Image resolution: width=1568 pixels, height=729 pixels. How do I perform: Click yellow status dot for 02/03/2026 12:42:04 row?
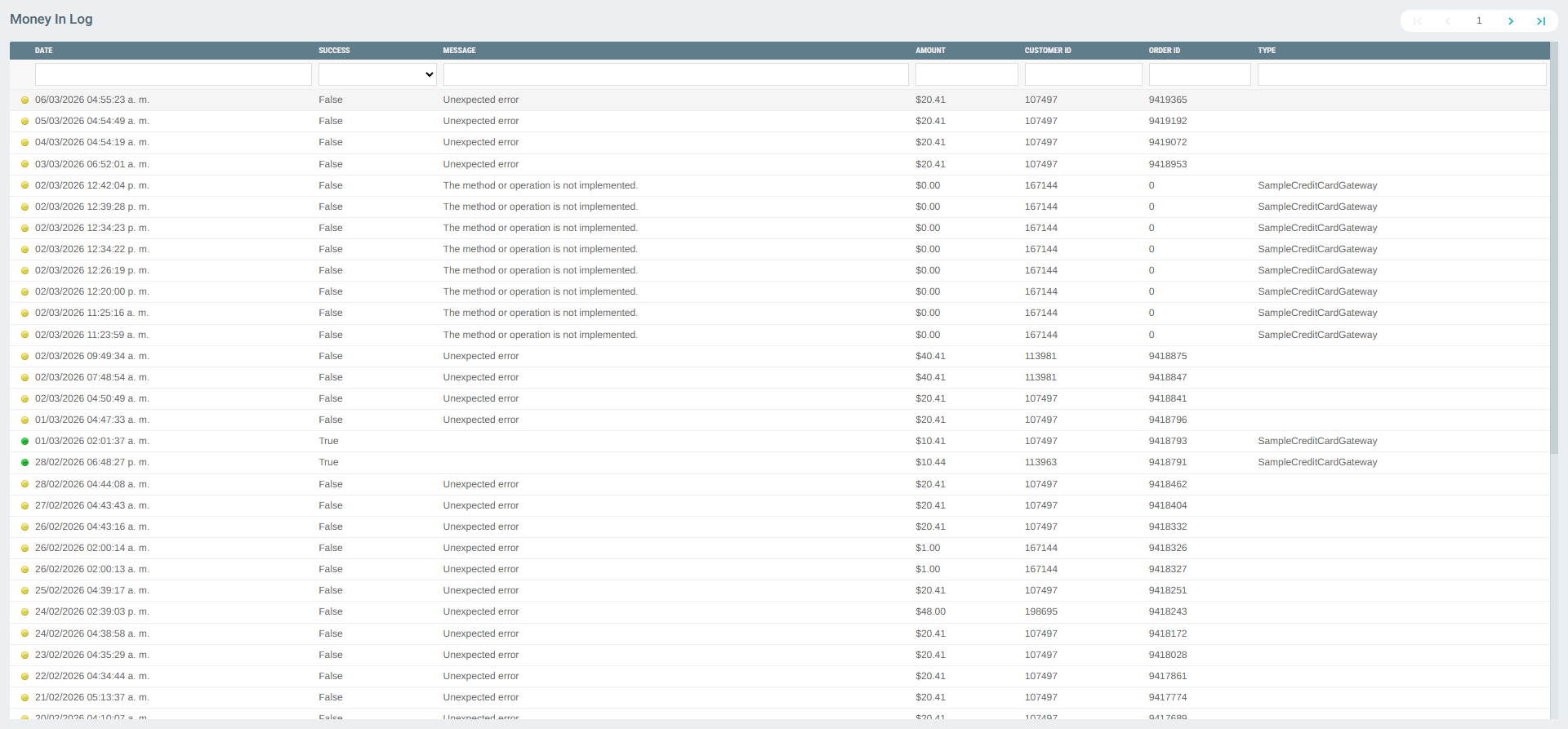coord(24,186)
